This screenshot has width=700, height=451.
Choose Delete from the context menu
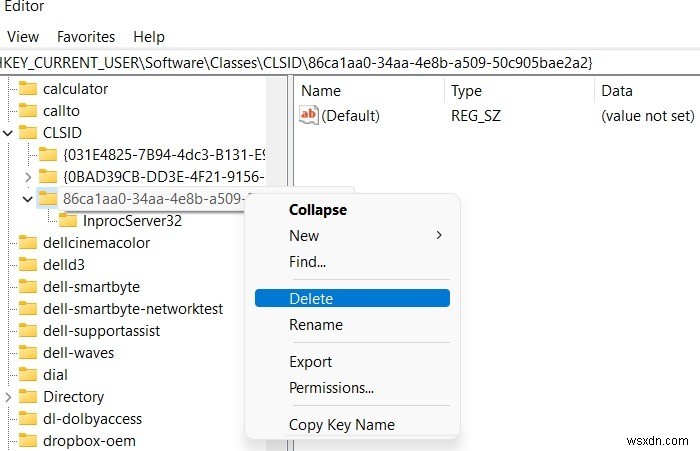click(x=311, y=298)
